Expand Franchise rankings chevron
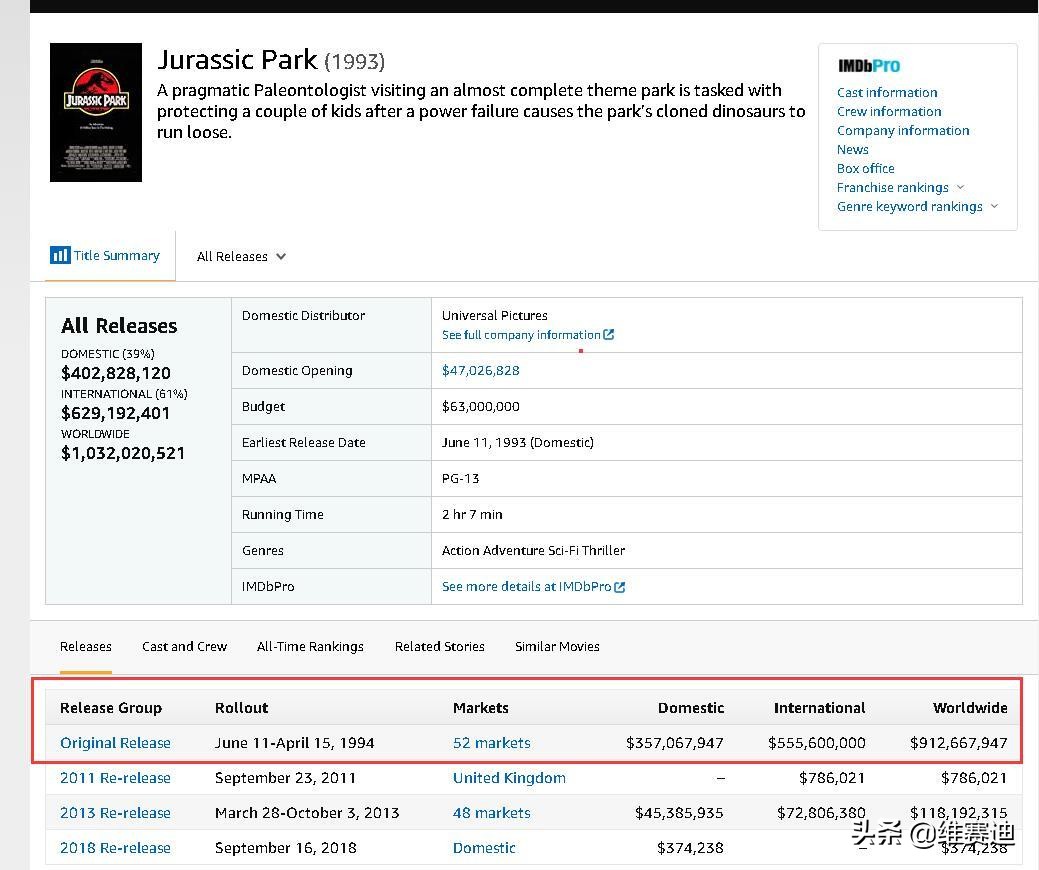Image resolution: width=1039 pixels, height=870 pixels. pyautogui.click(x=961, y=188)
